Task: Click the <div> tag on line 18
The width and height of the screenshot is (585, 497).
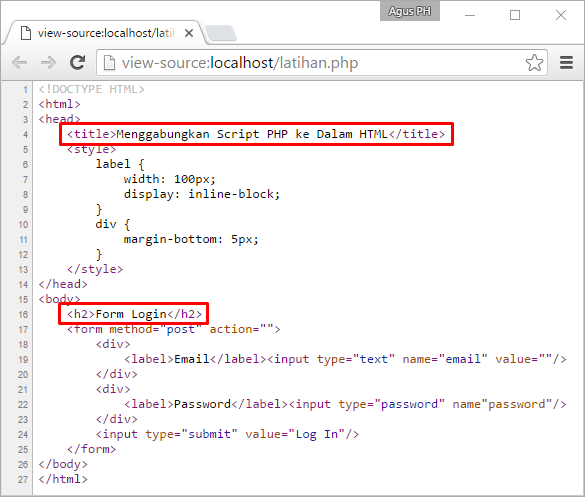Action: point(113,344)
